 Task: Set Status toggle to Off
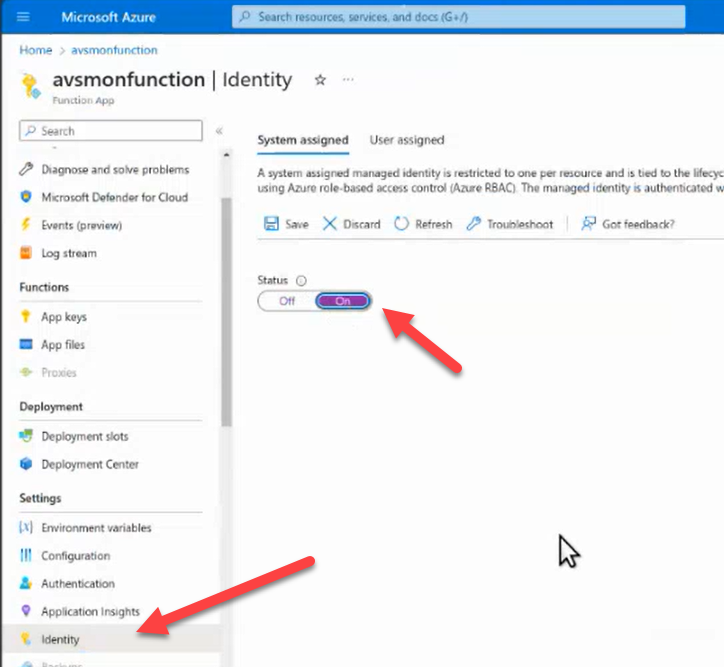point(287,301)
